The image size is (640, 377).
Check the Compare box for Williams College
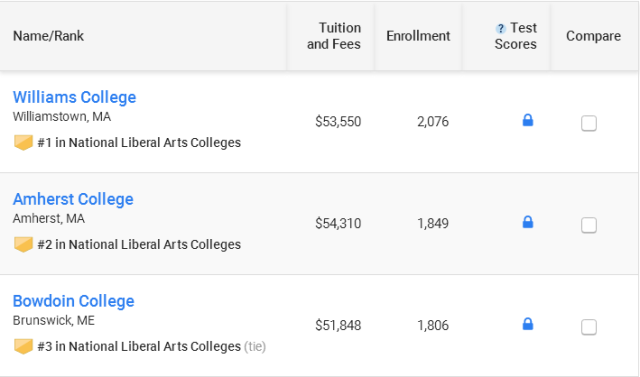tap(589, 123)
